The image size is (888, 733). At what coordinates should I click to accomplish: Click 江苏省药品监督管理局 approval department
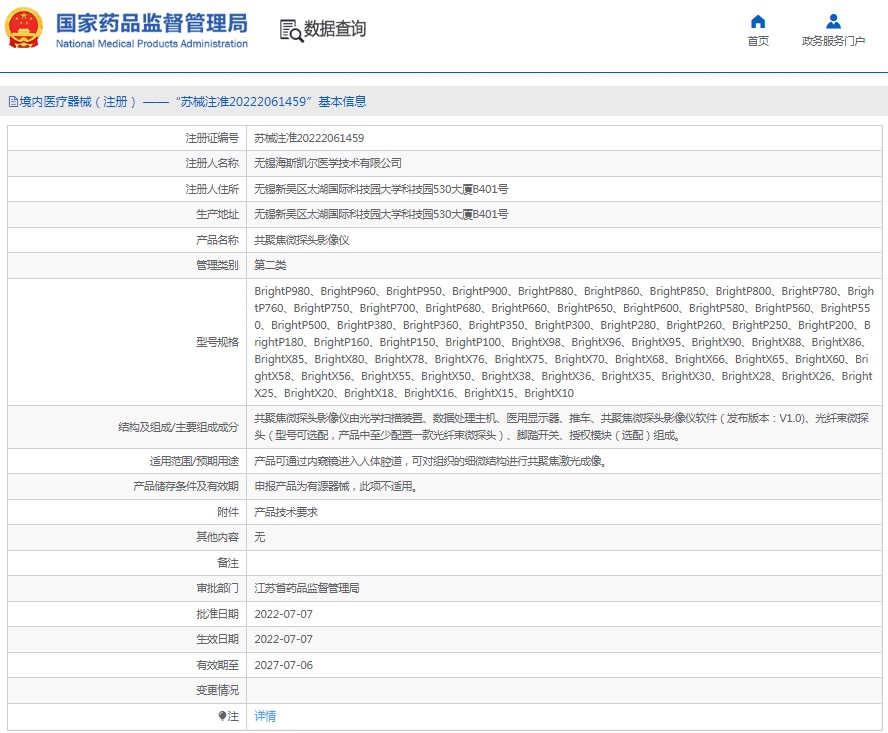pos(307,588)
